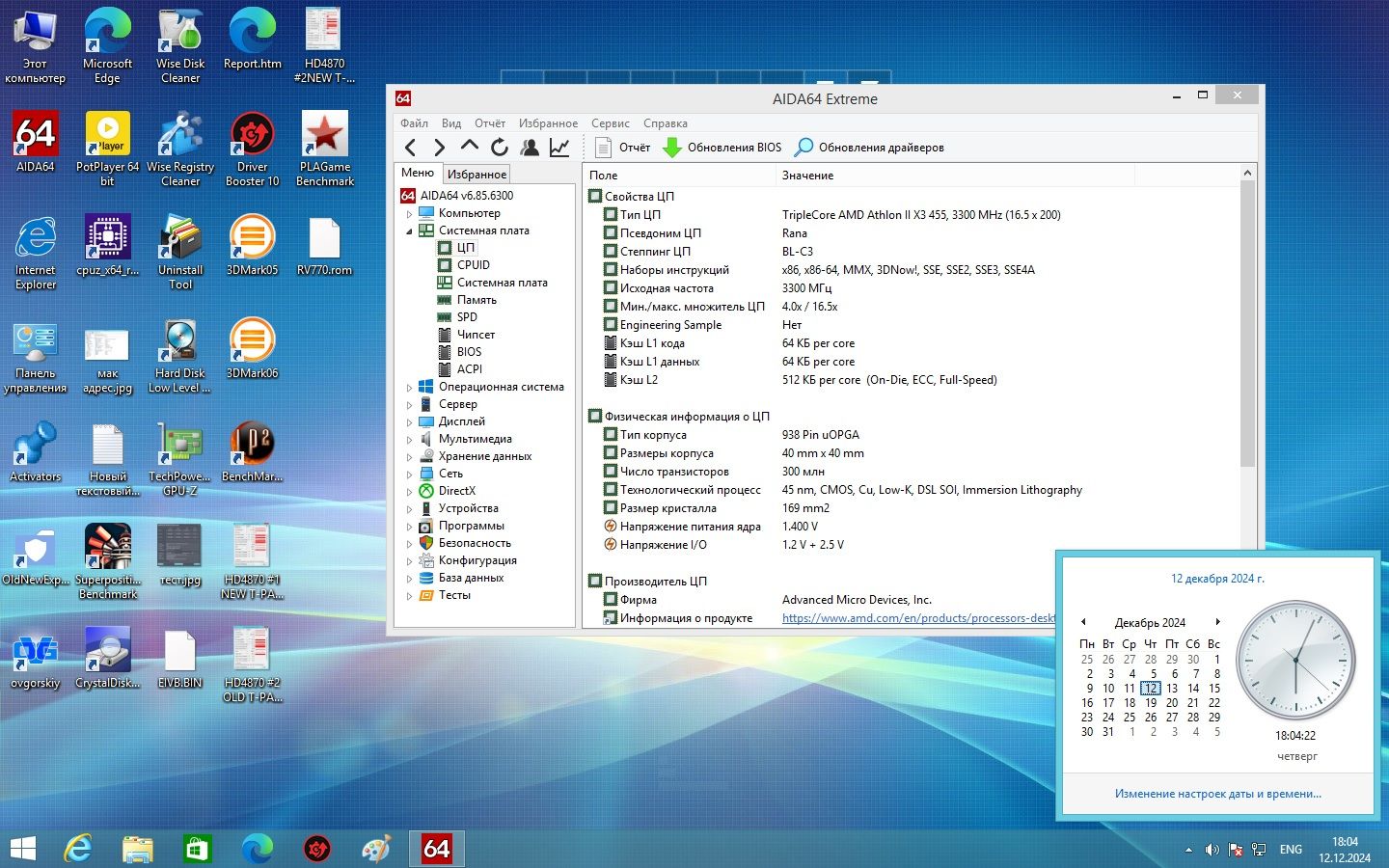This screenshot has height=868, width=1389.
Task: Go forward with the AIDA64 toolbar arrow
Action: (x=440, y=148)
